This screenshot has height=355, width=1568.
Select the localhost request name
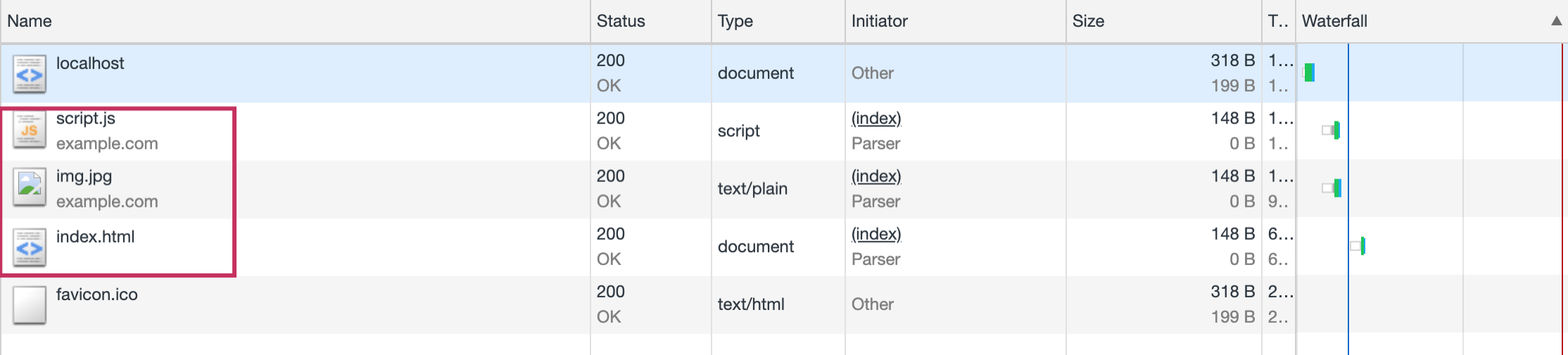click(90, 63)
